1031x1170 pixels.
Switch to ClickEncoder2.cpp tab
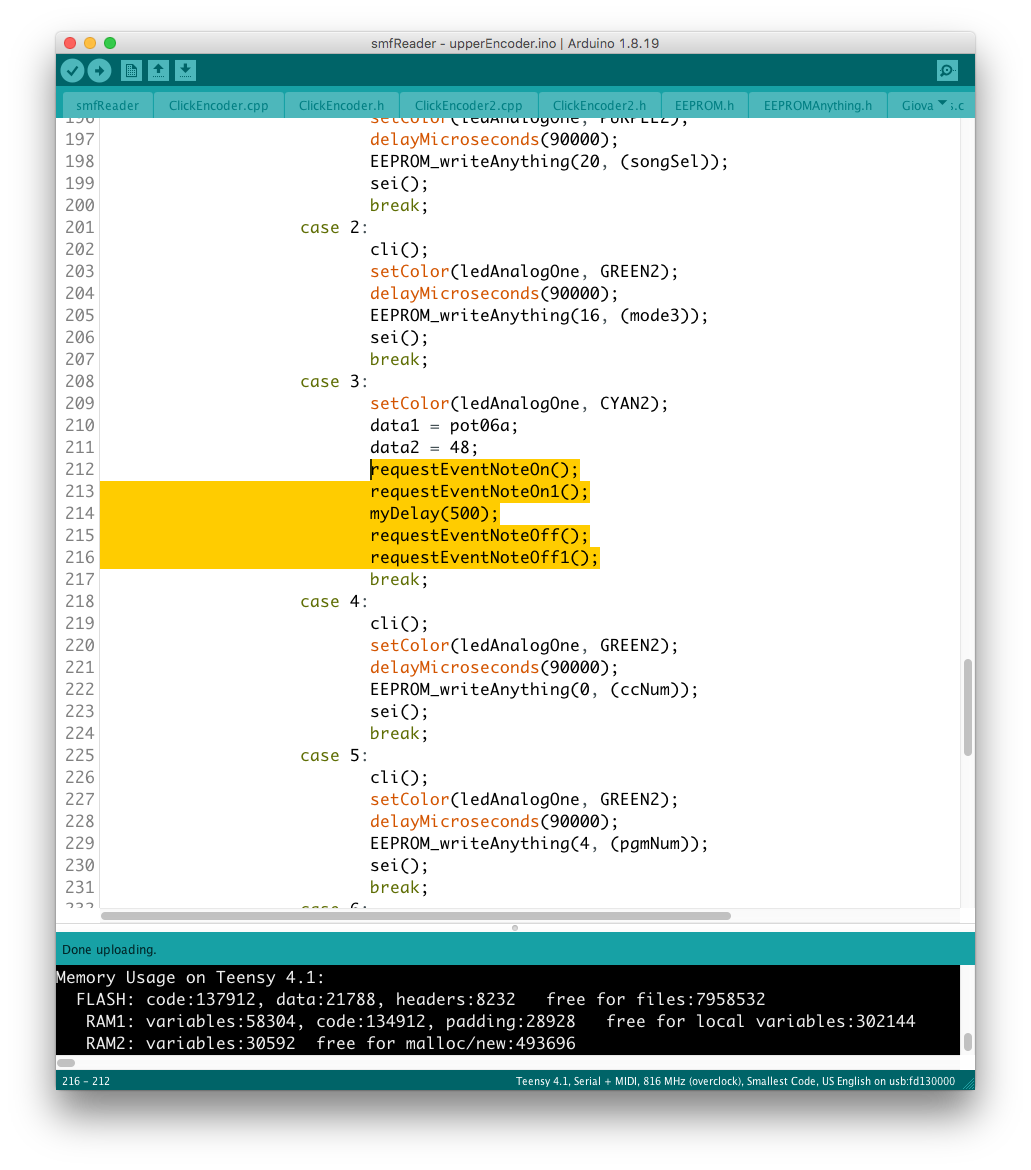(468, 105)
